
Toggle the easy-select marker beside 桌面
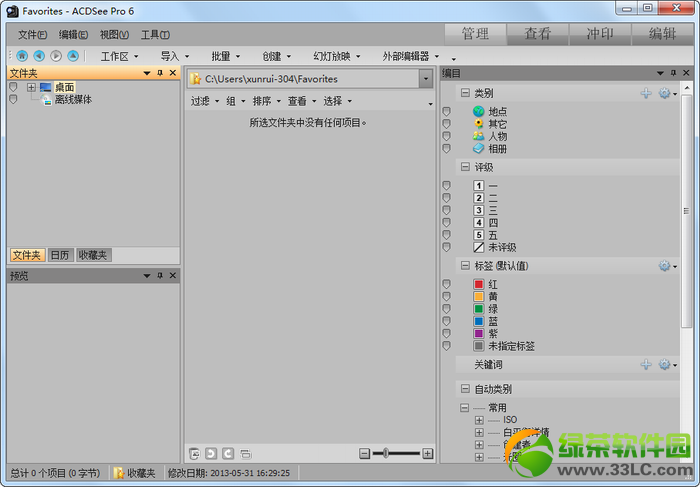pos(13,87)
